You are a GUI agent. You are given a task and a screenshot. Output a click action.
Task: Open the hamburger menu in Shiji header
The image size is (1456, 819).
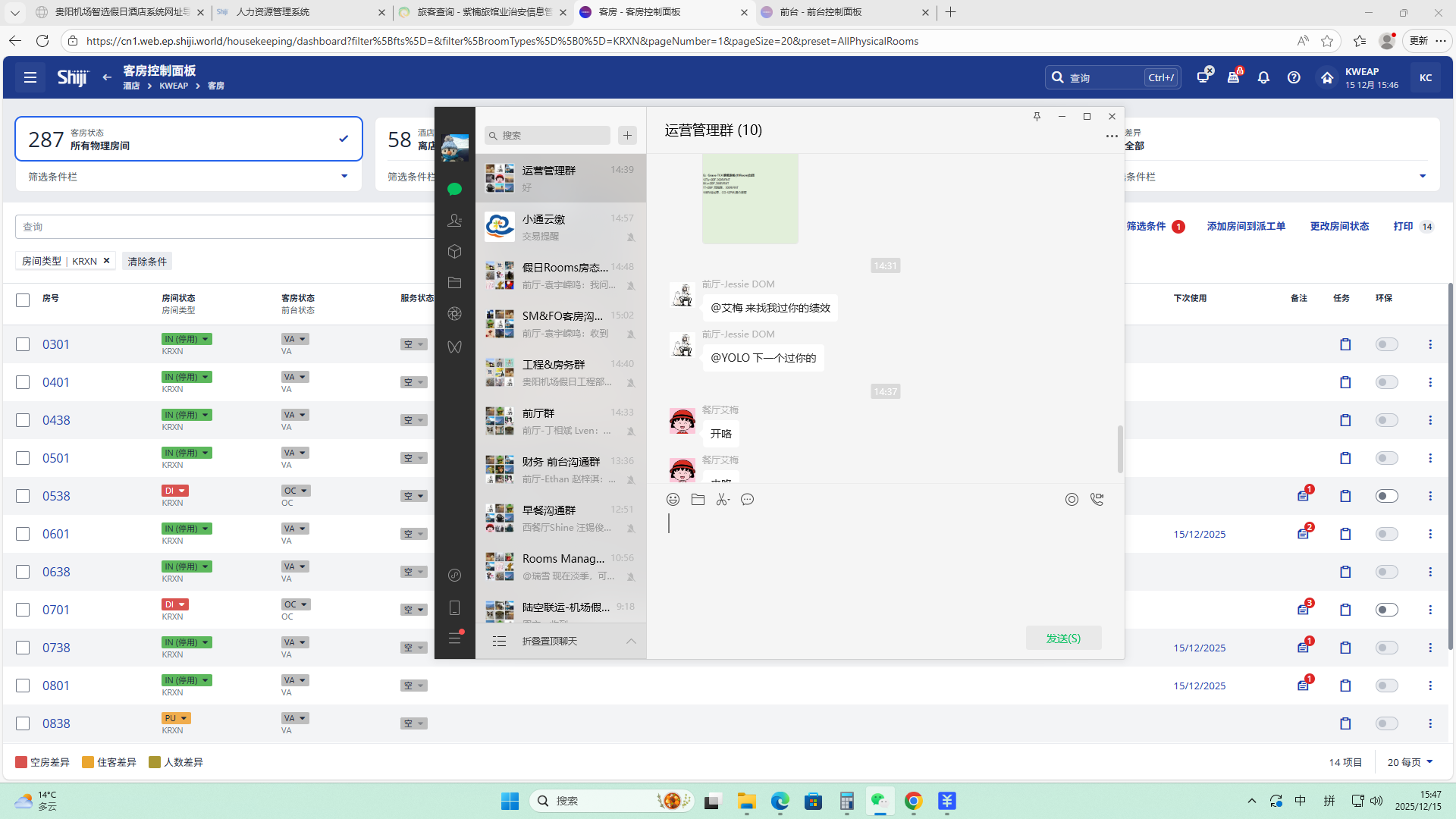pyautogui.click(x=30, y=77)
